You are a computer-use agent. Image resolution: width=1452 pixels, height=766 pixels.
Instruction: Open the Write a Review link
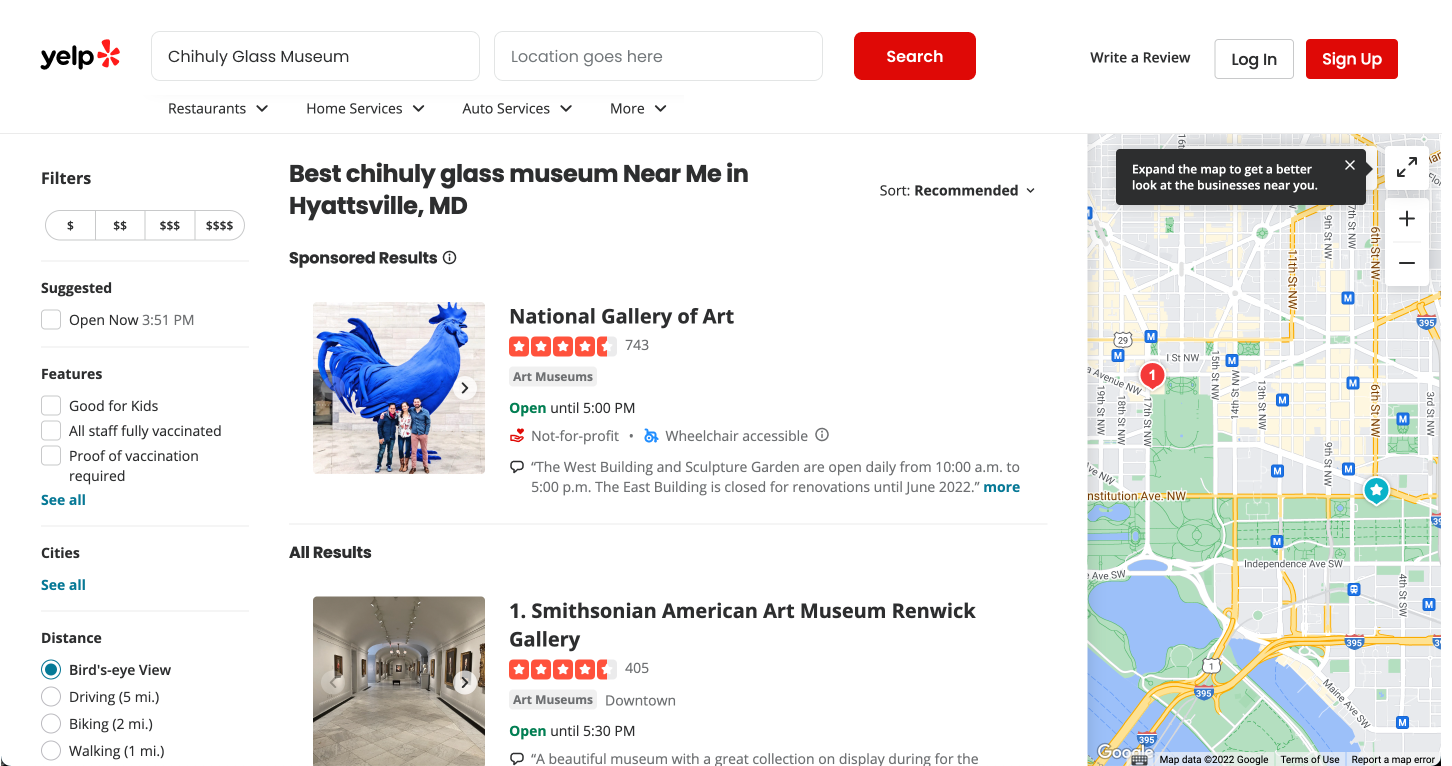1140,58
